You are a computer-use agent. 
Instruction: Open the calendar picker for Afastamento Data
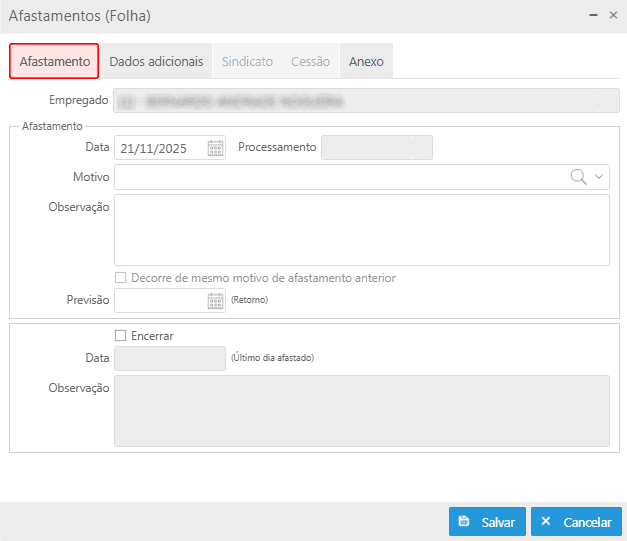[216, 148]
